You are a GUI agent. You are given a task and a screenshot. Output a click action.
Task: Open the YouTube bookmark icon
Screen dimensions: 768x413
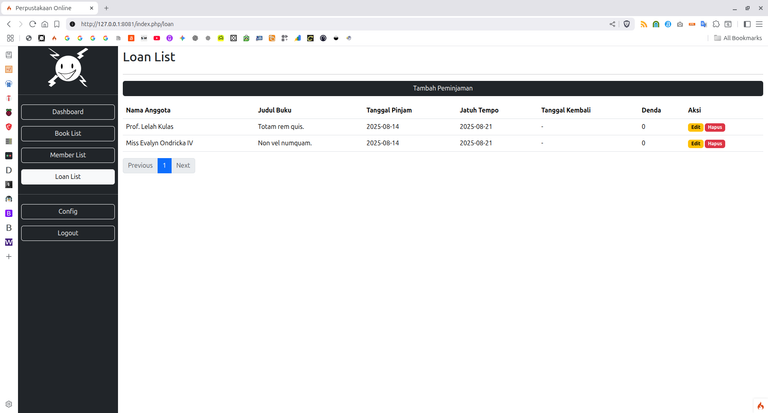(157, 38)
